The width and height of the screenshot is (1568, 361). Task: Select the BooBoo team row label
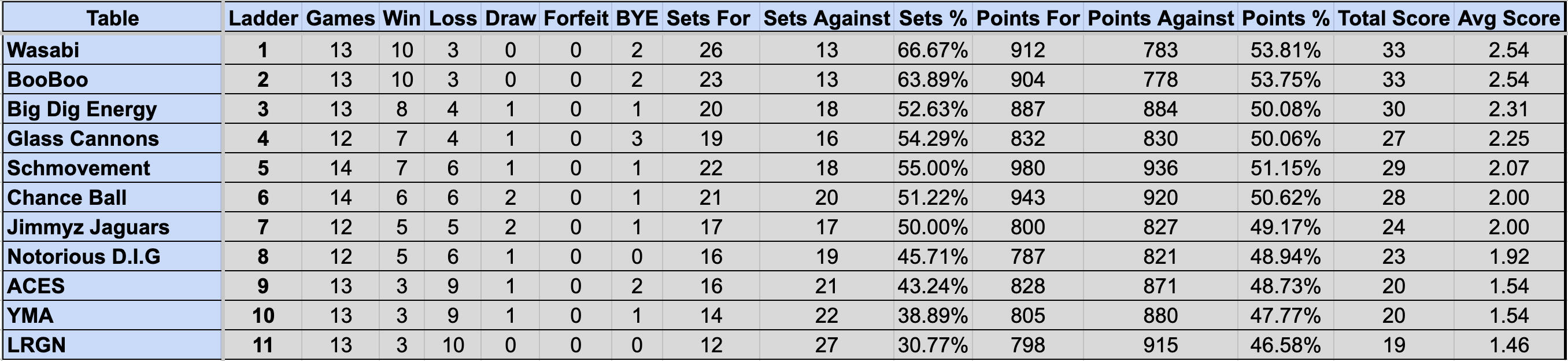(113, 79)
